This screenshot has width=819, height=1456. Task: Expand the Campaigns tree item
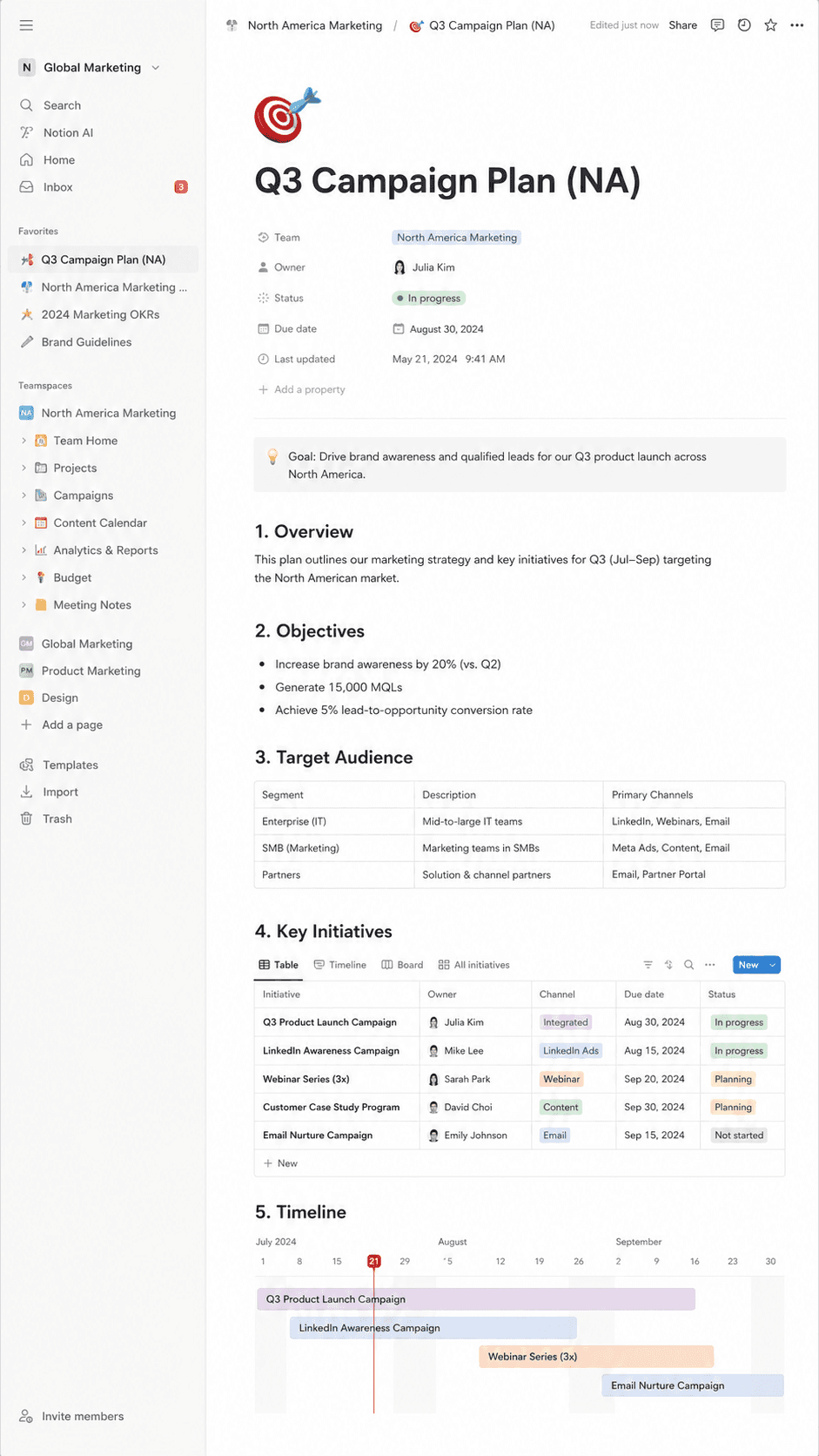tap(23, 495)
